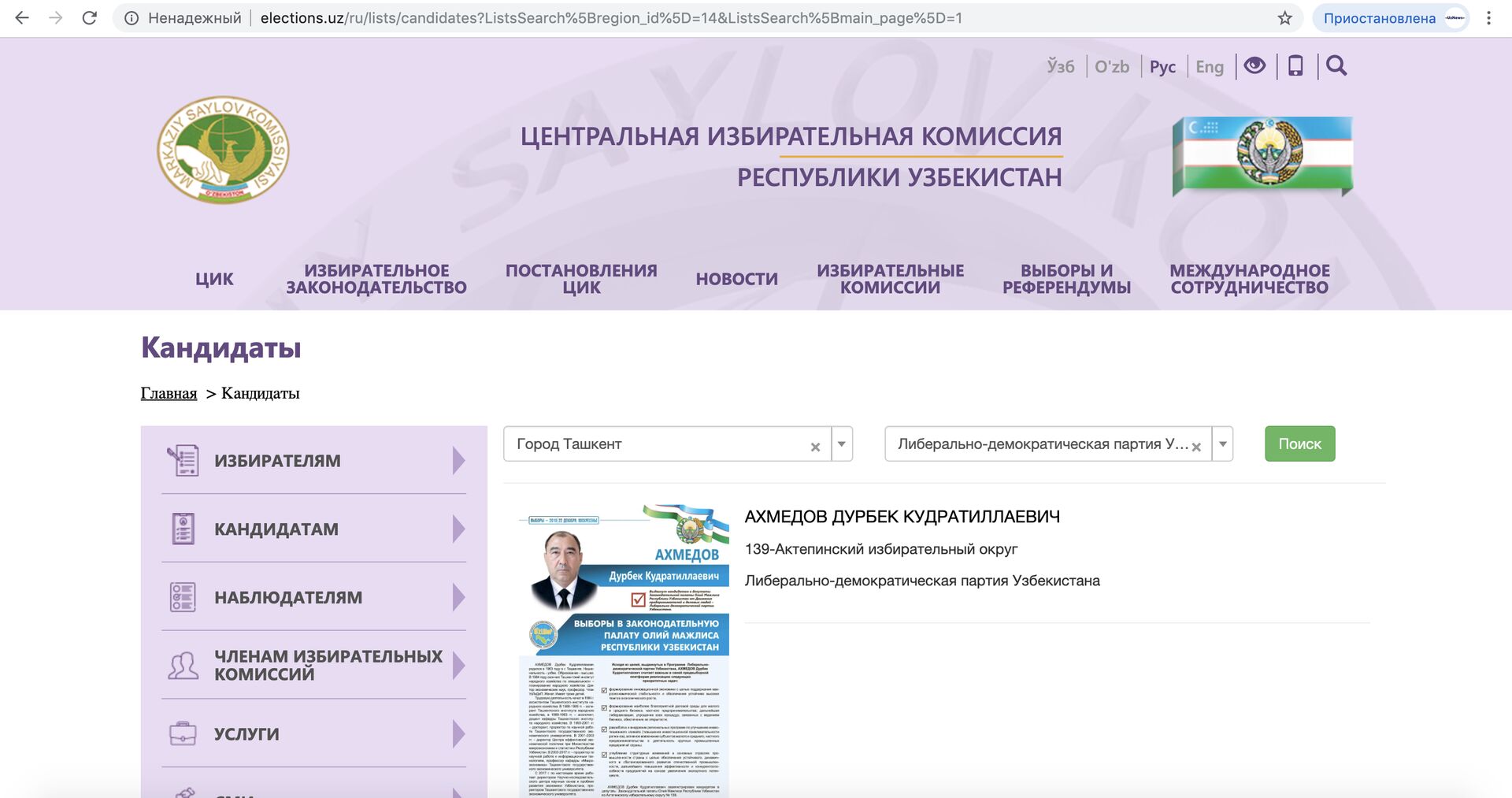Expand the ИЗБИРАТЕЛЯМ sidebar section arrow

[x=459, y=460]
